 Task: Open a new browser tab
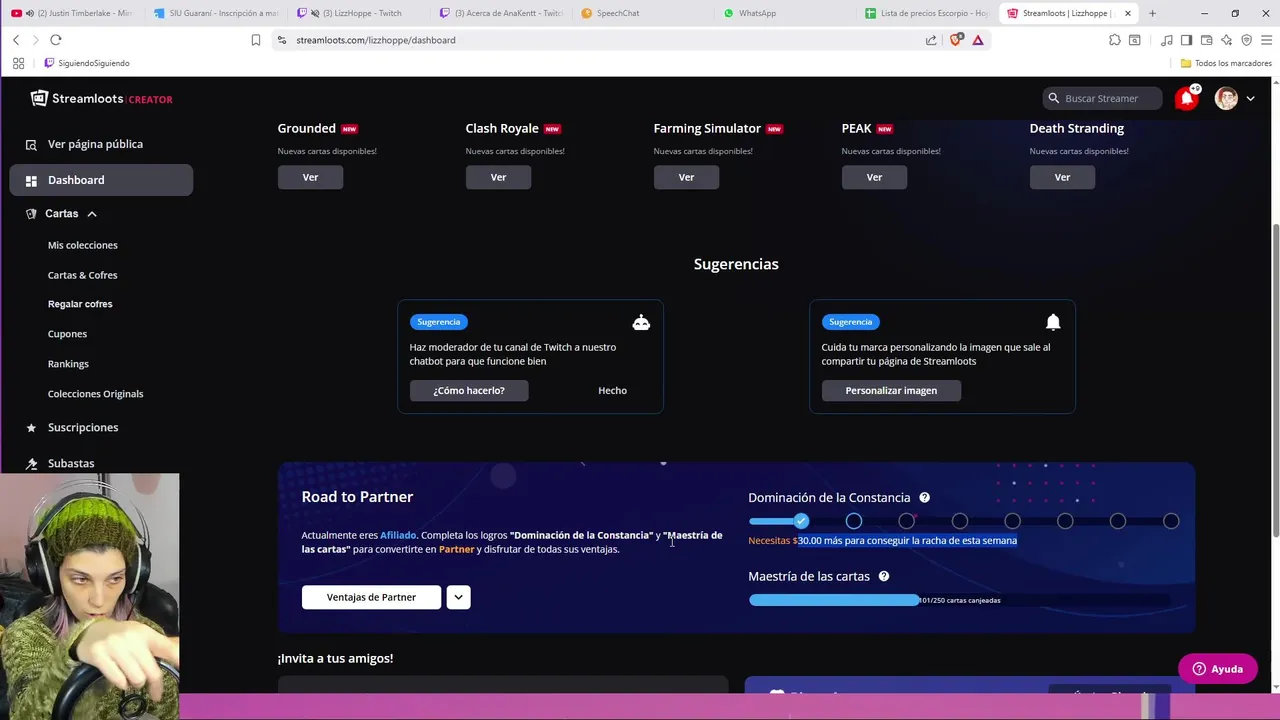(x=1152, y=13)
